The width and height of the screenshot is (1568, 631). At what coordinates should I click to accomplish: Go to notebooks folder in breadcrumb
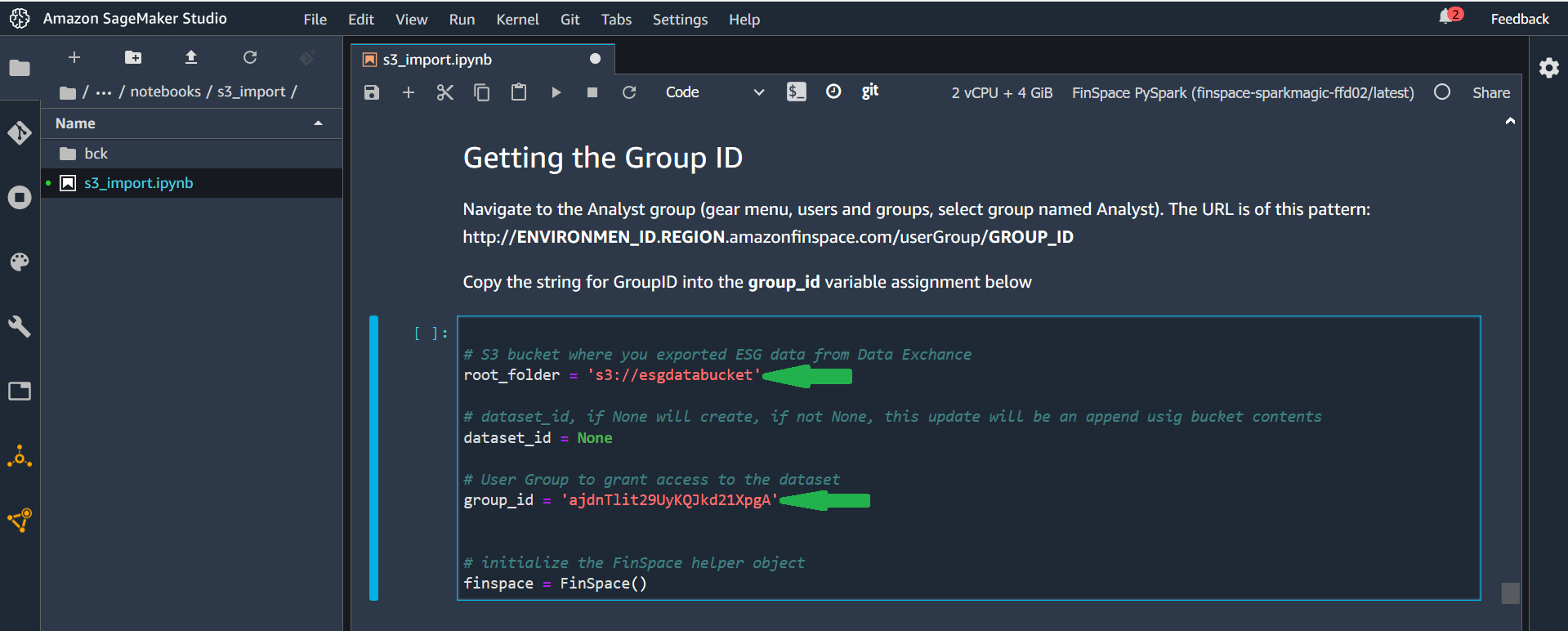pos(166,92)
